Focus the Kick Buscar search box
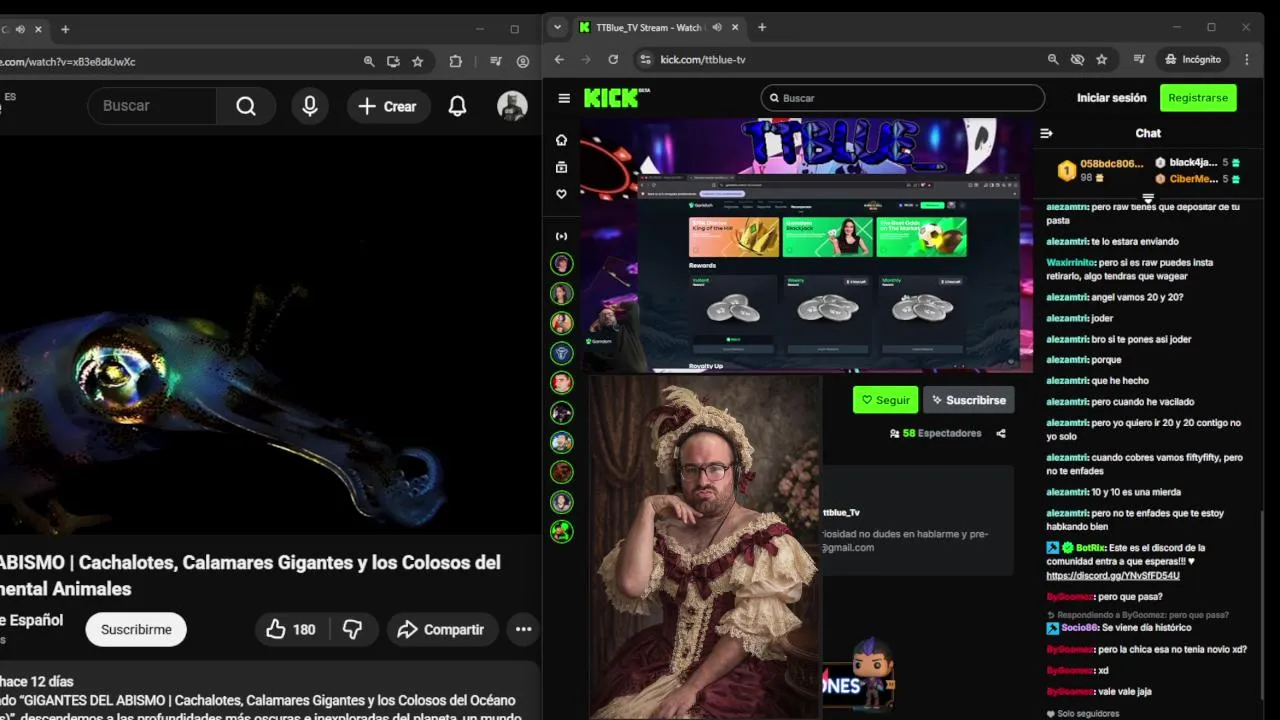The height and width of the screenshot is (720, 1280). point(902,98)
